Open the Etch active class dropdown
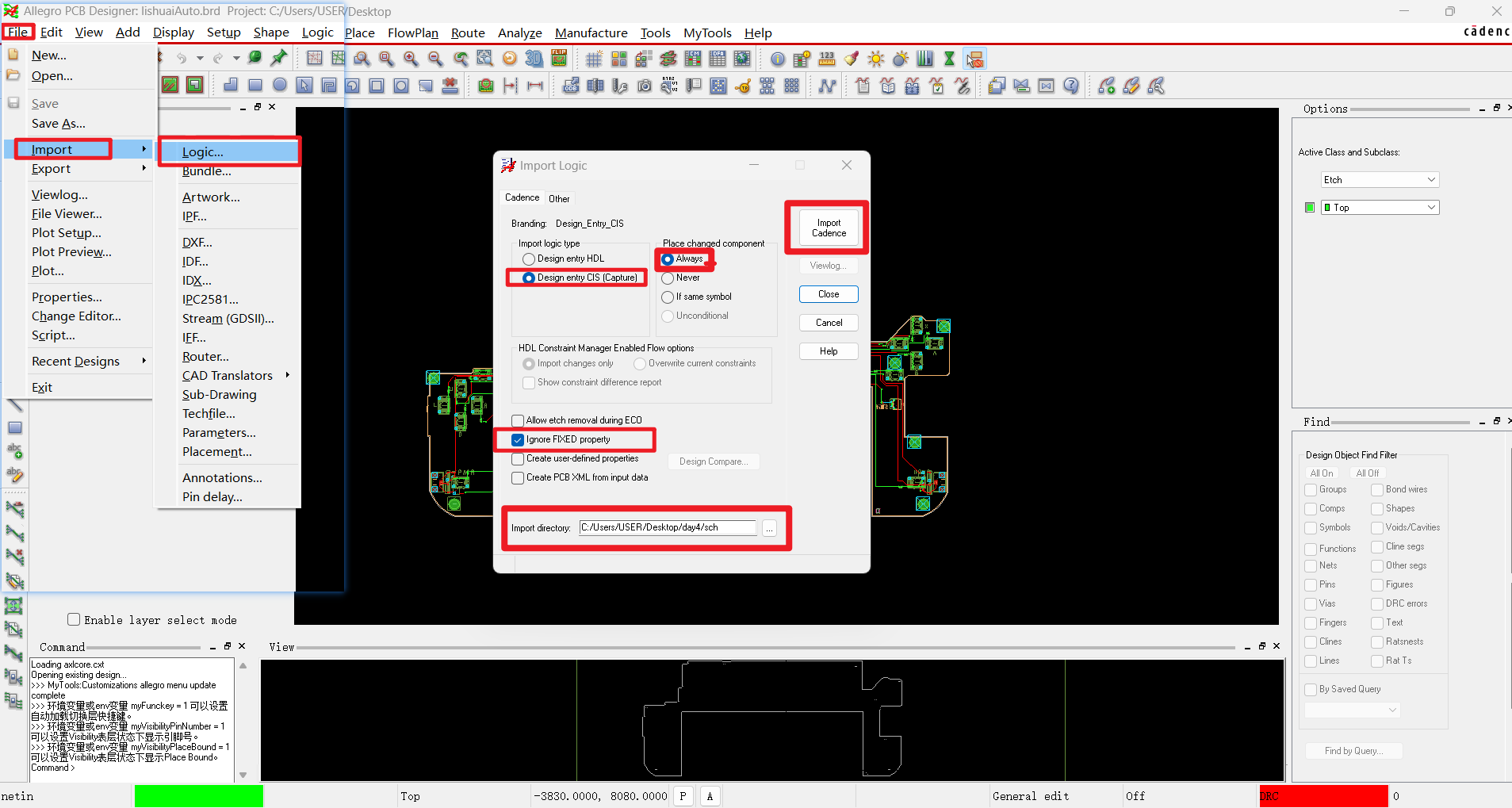 [1380, 180]
